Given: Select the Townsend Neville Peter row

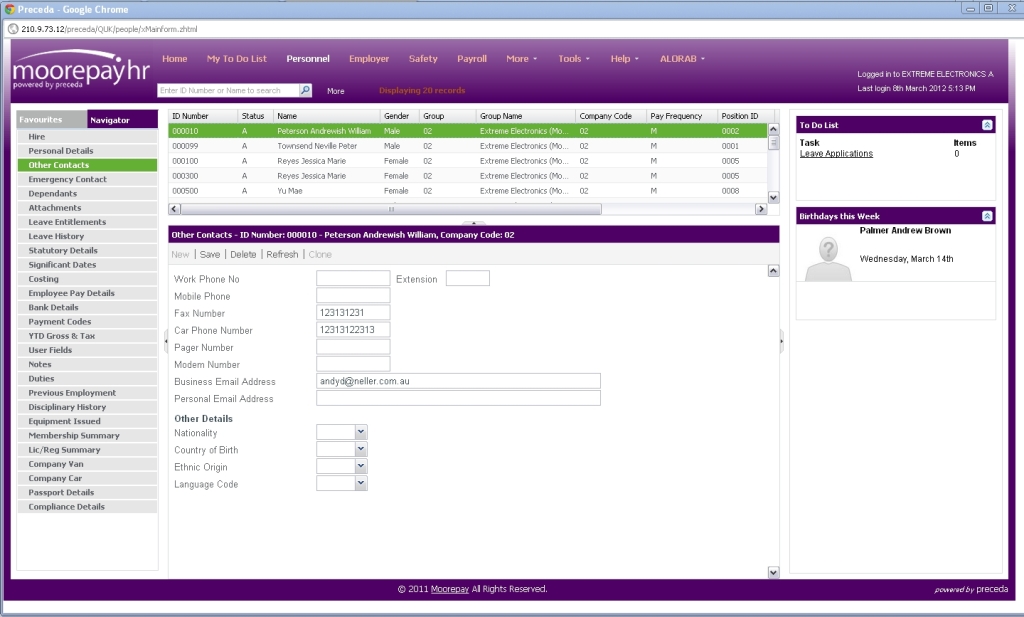Looking at the screenshot, I should (x=468, y=146).
